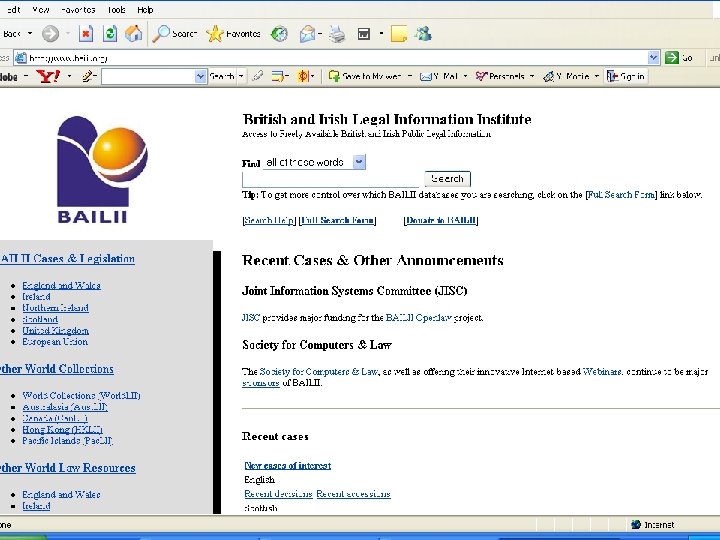The width and height of the screenshot is (720, 540).
Task: Open the Search pane magnifier icon
Action: click(161, 34)
